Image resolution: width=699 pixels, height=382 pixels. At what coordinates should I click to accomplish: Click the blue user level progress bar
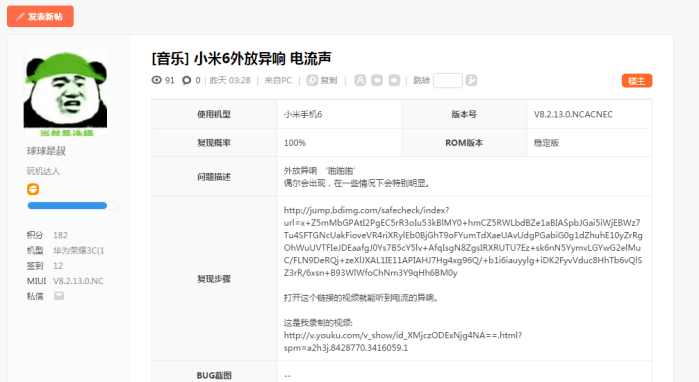67,205
